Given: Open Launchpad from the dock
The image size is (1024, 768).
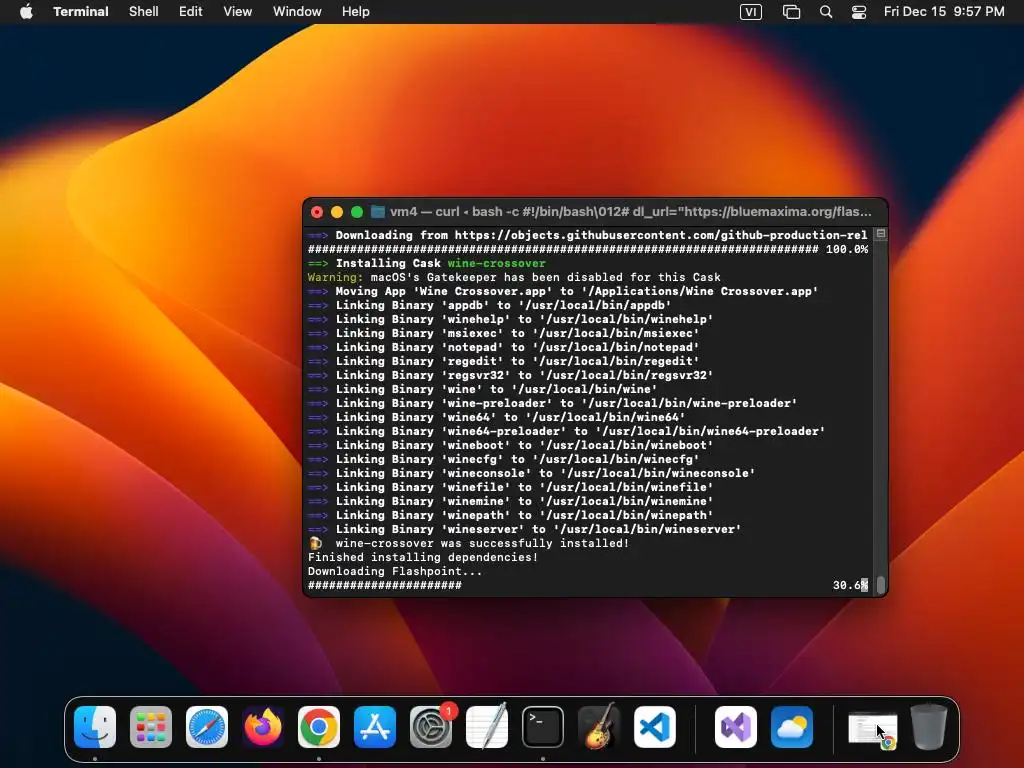Looking at the screenshot, I should tap(151, 727).
